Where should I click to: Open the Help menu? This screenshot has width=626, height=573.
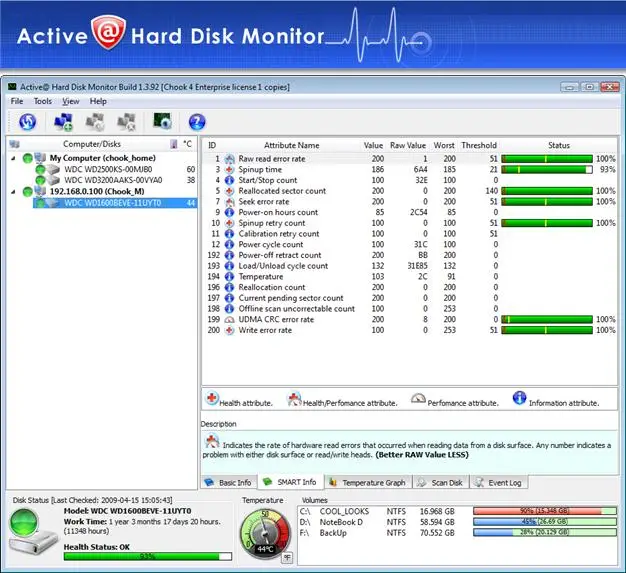tap(98, 101)
